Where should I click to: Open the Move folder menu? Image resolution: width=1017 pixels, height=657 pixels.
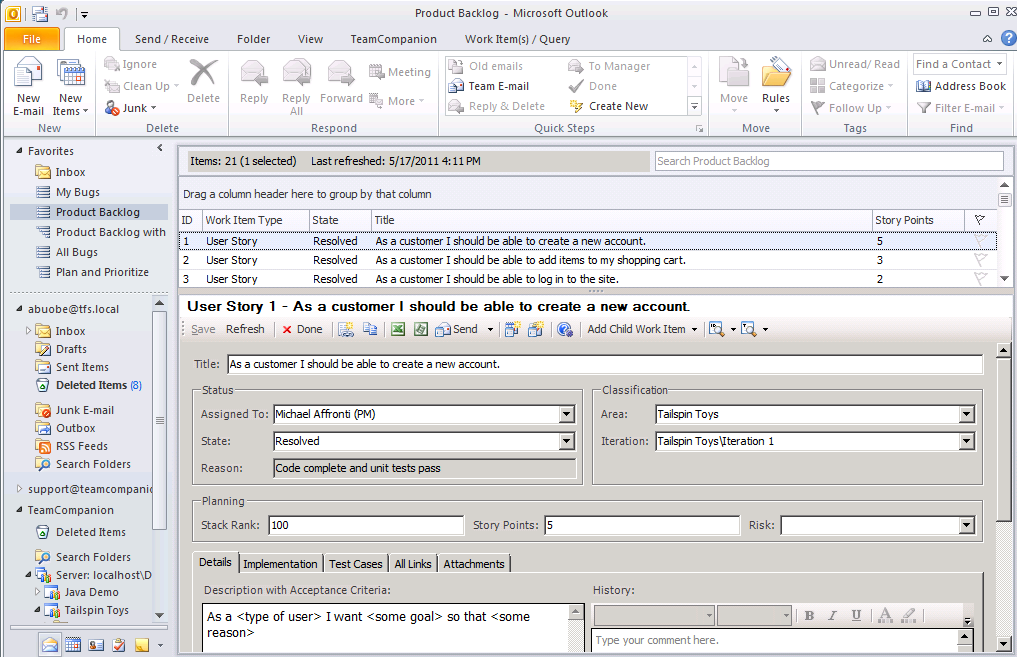tap(734, 84)
